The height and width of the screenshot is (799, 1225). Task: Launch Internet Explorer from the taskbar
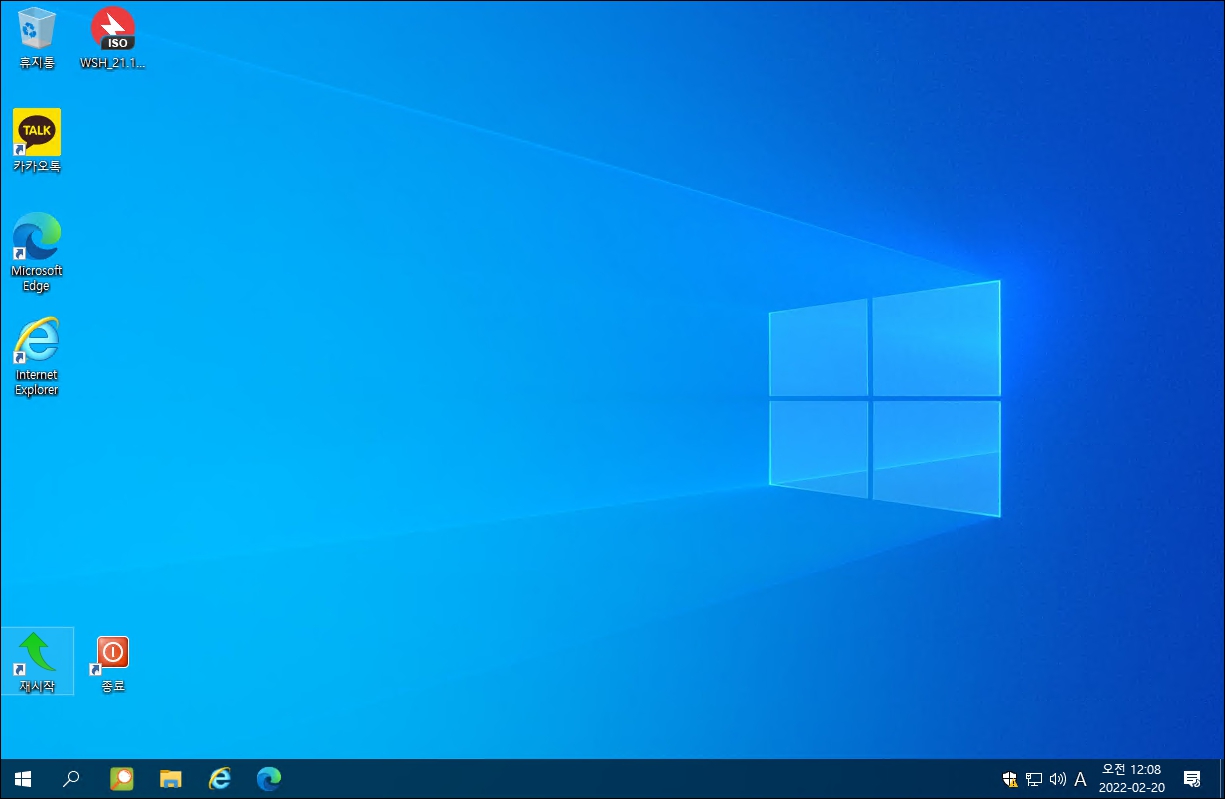220,778
